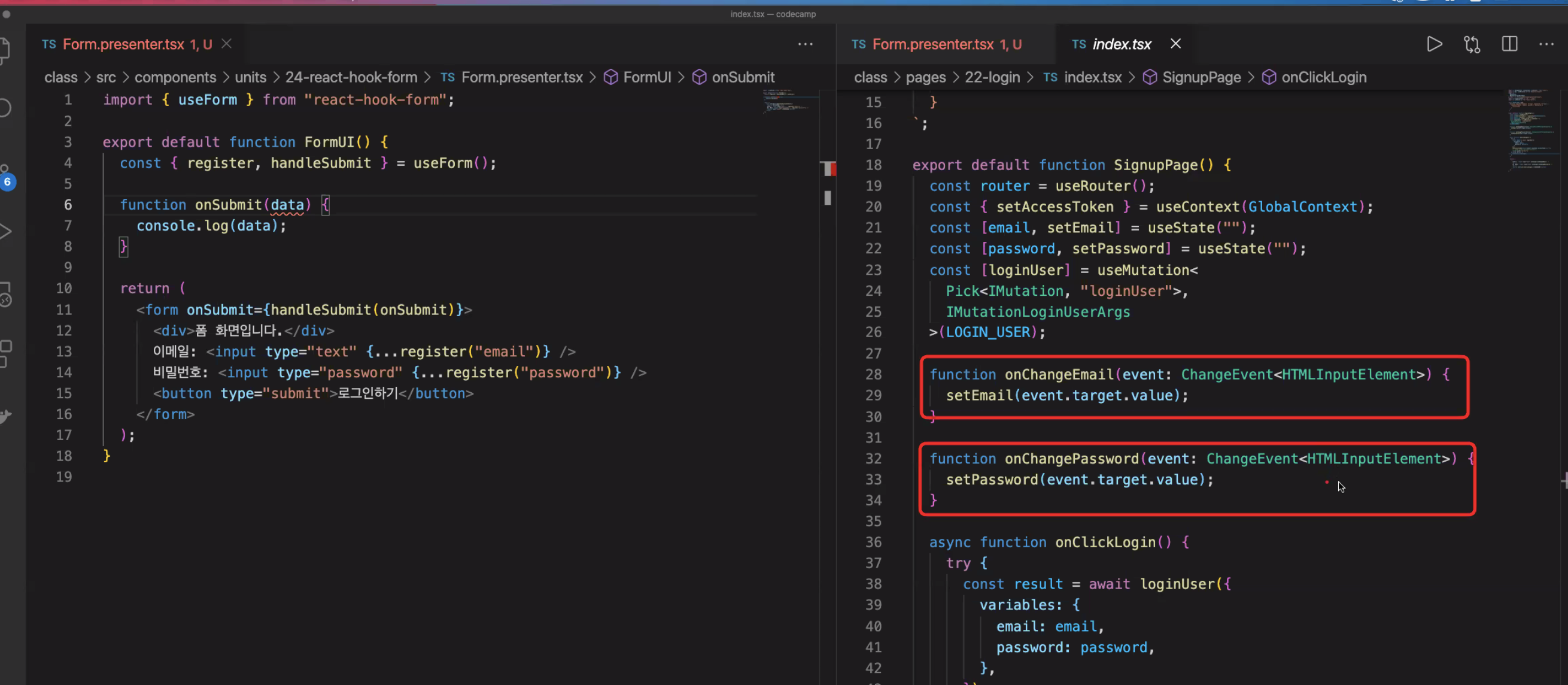
Task: Close the index.tsx tab
Action: [1175, 44]
